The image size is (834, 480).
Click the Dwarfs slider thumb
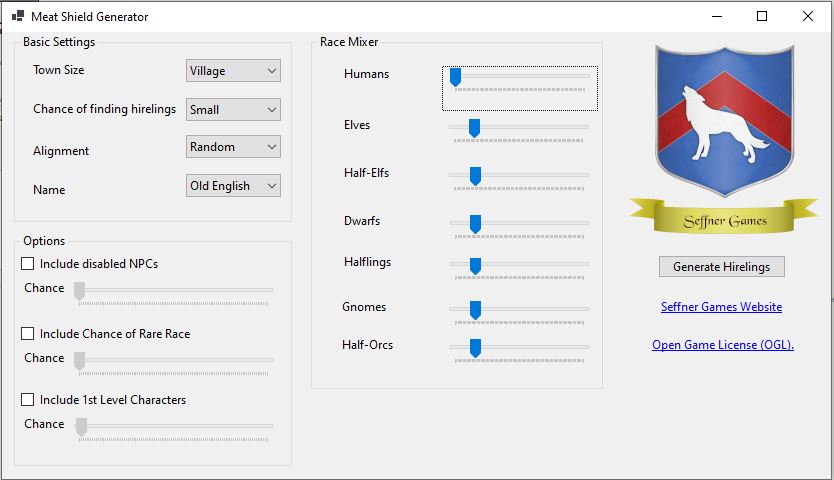[x=476, y=224]
